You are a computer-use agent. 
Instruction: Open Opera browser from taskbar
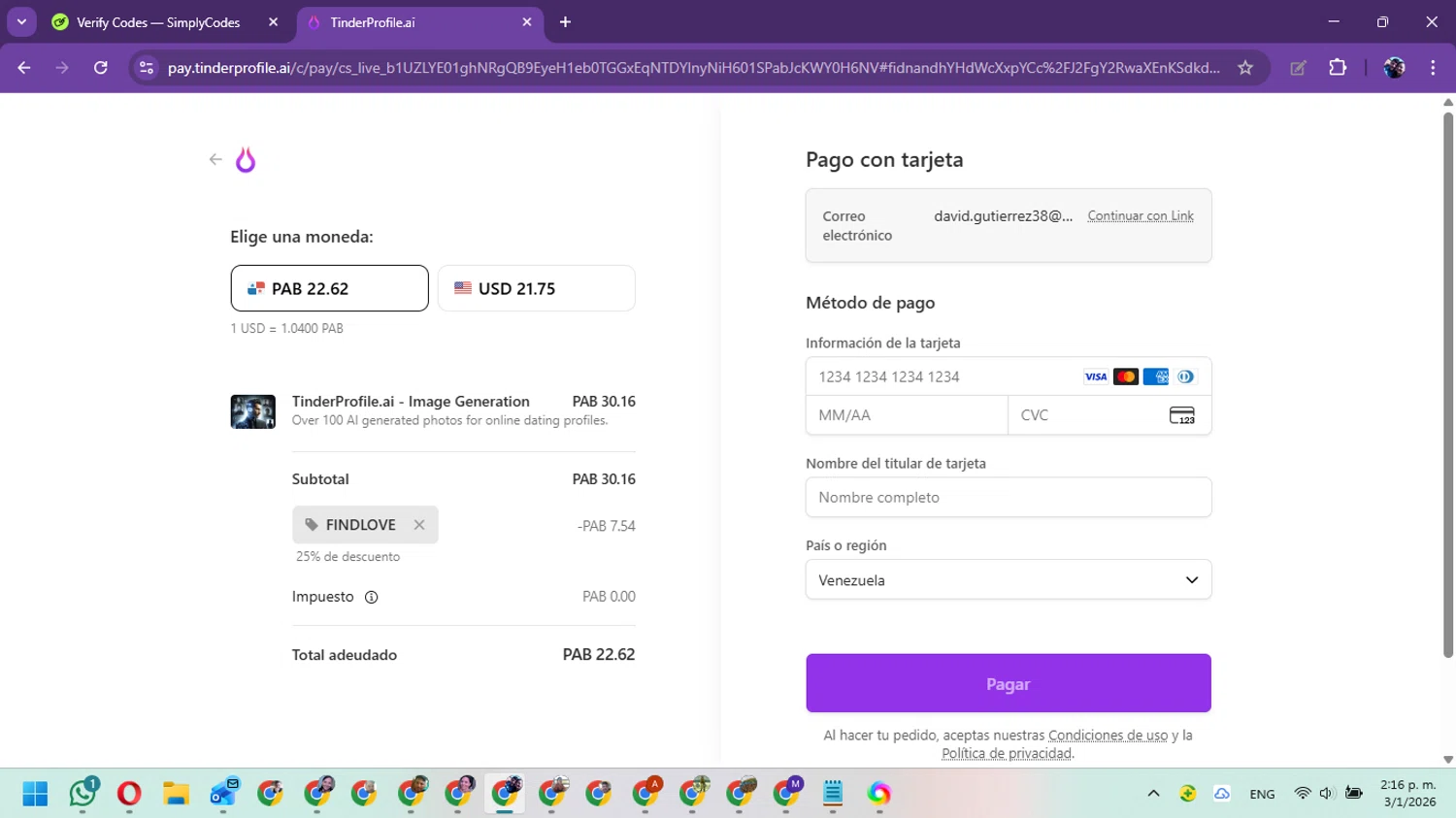[129, 794]
